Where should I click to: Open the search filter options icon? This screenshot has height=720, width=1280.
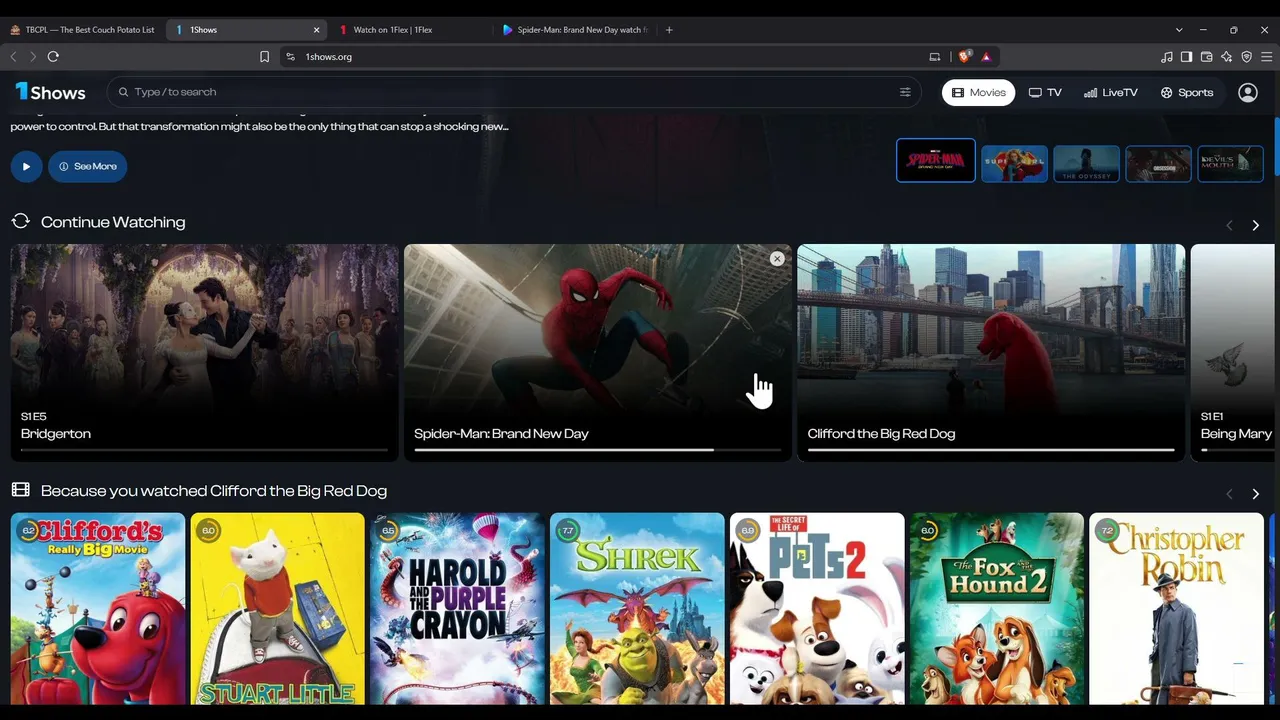click(x=905, y=92)
